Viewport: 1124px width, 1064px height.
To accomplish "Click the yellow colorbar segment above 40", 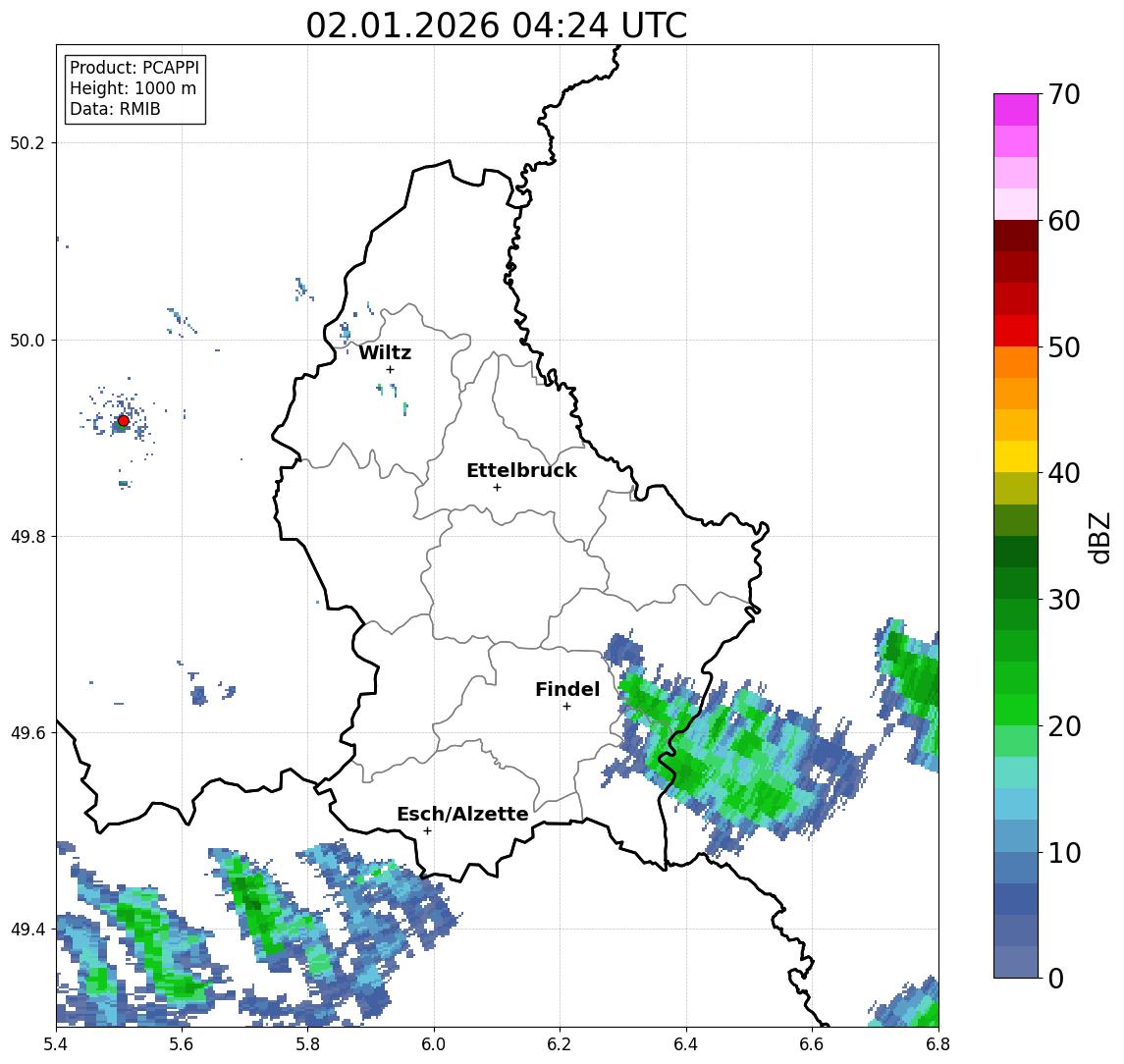I will (1016, 456).
